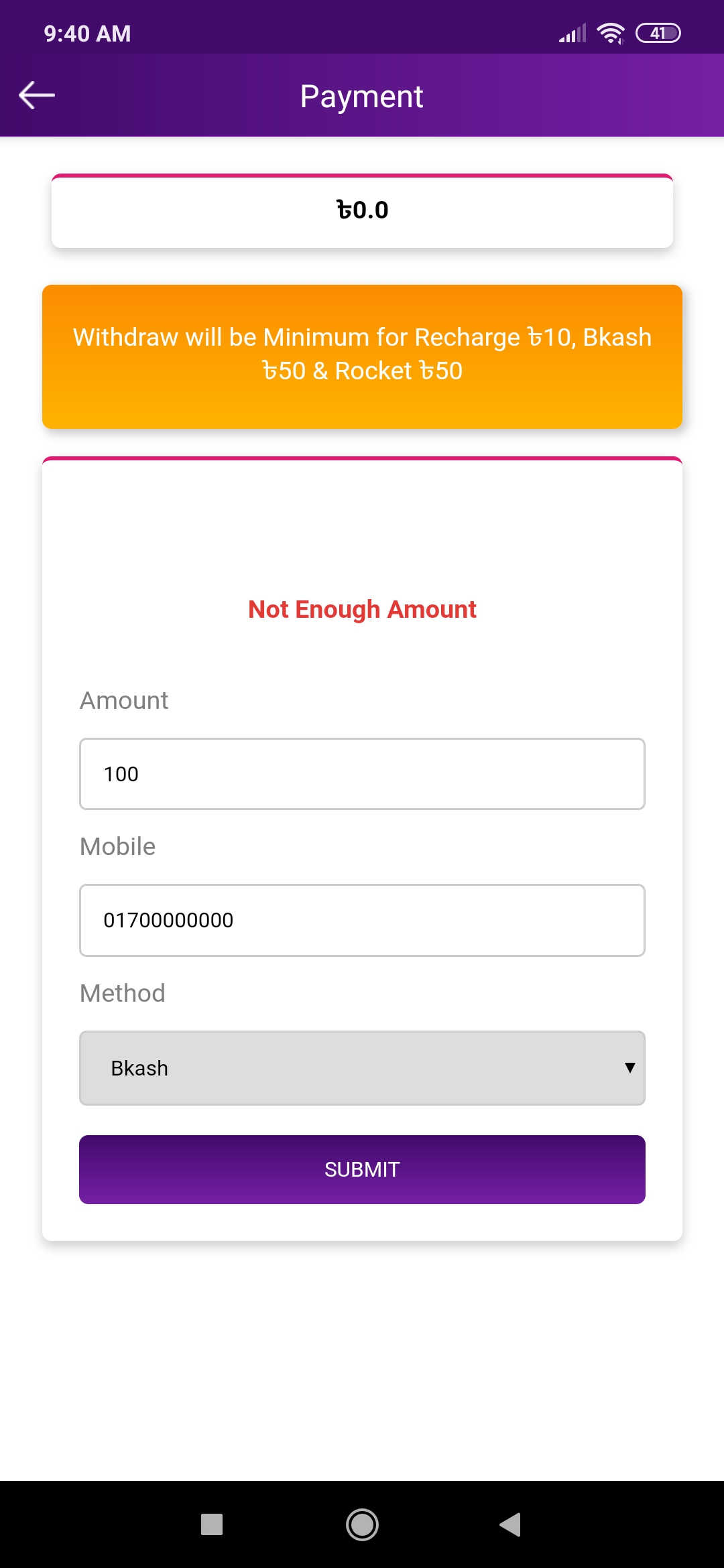Tap the Wi-Fi status icon
This screenshot has width=724, height=1568.
[610, 33]
